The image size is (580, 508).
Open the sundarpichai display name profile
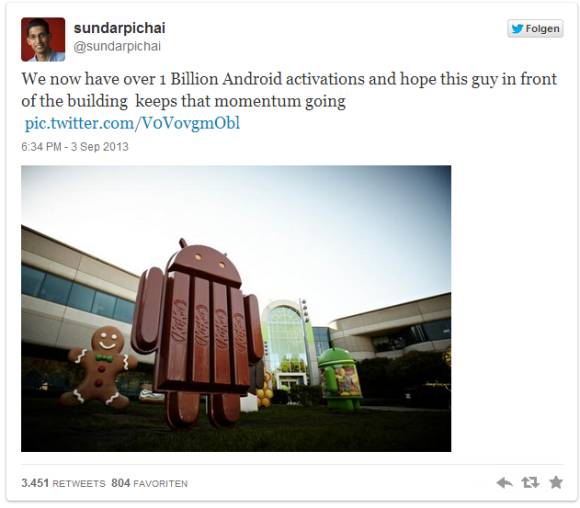pos(119,28)
